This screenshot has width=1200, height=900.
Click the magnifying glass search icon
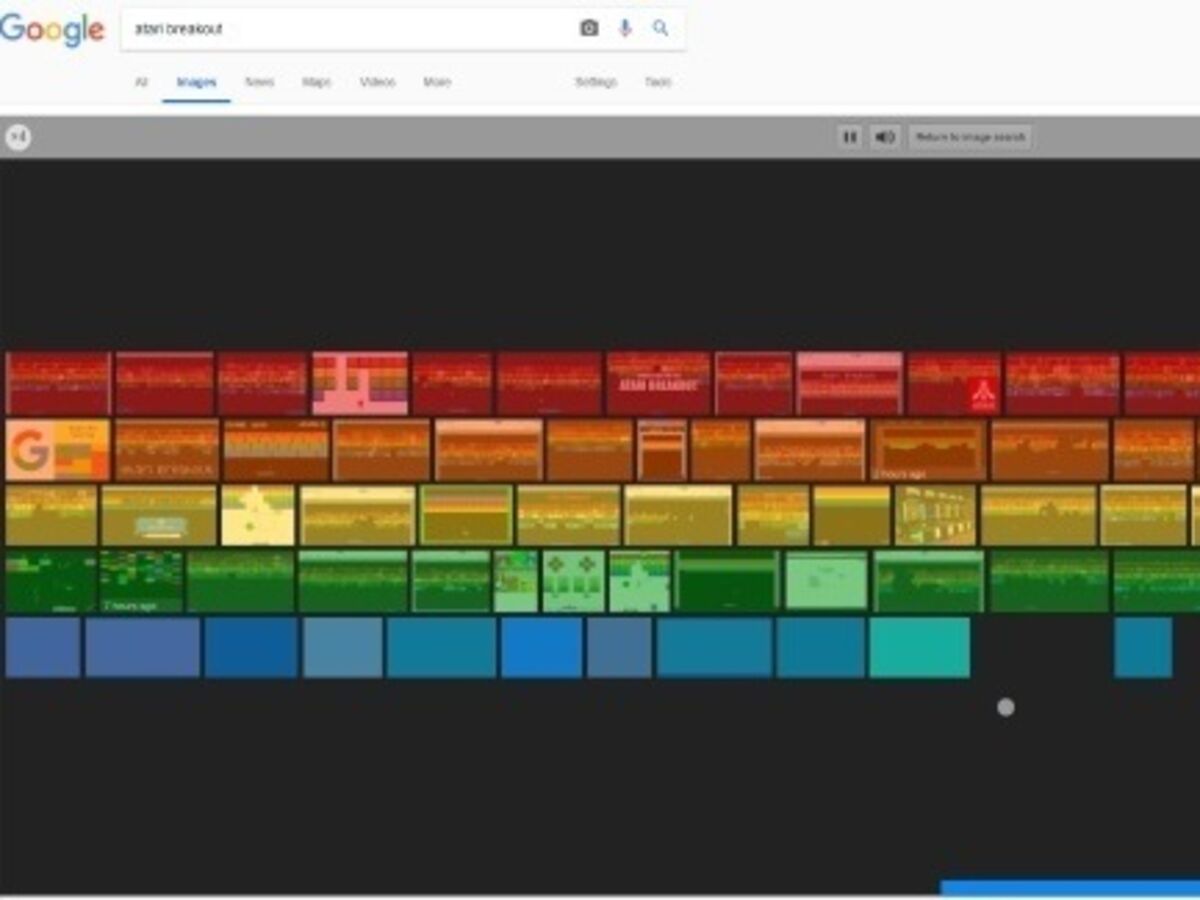(x=661, y=29)
